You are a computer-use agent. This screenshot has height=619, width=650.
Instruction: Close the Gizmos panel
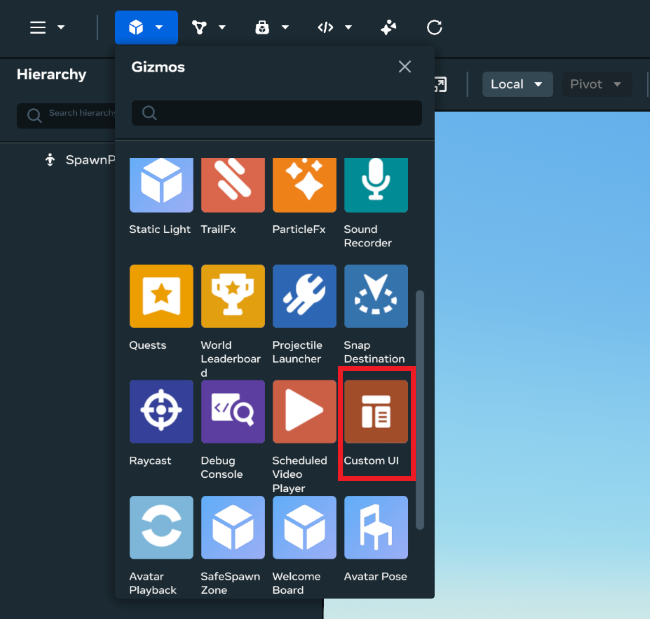(404, 67)
